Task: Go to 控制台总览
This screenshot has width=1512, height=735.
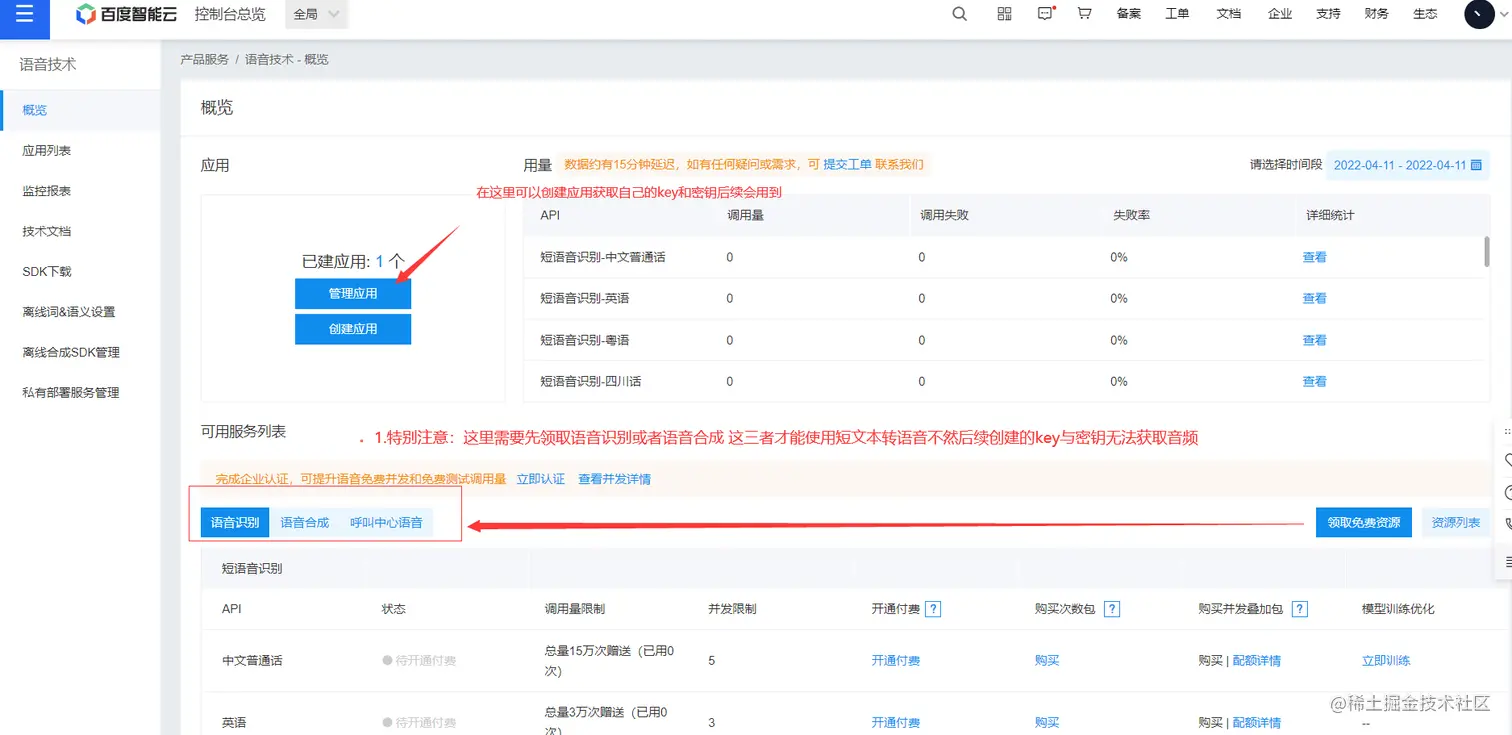Action: pos(230,14)
